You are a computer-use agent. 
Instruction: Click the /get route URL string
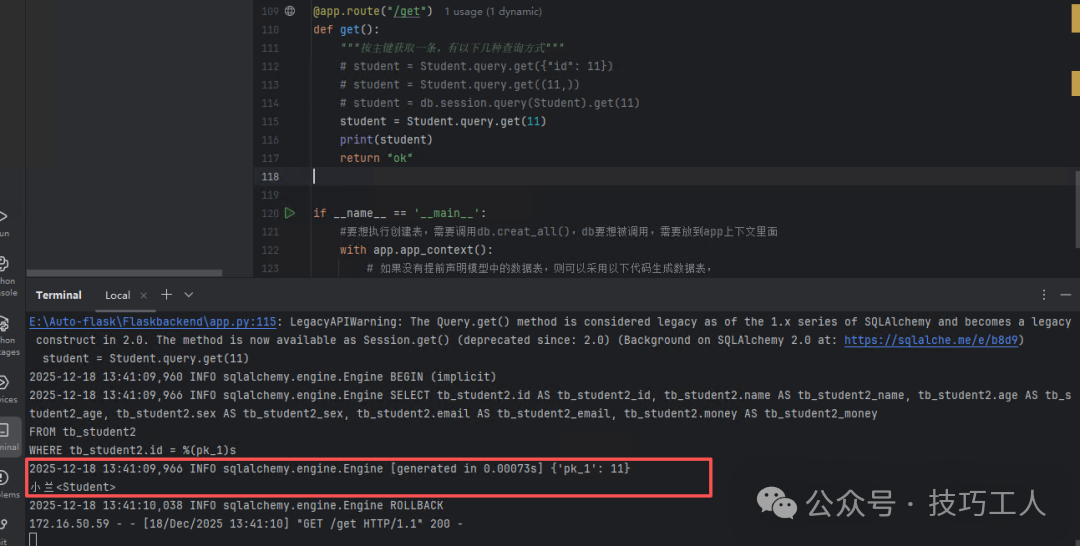click(404, 11)
